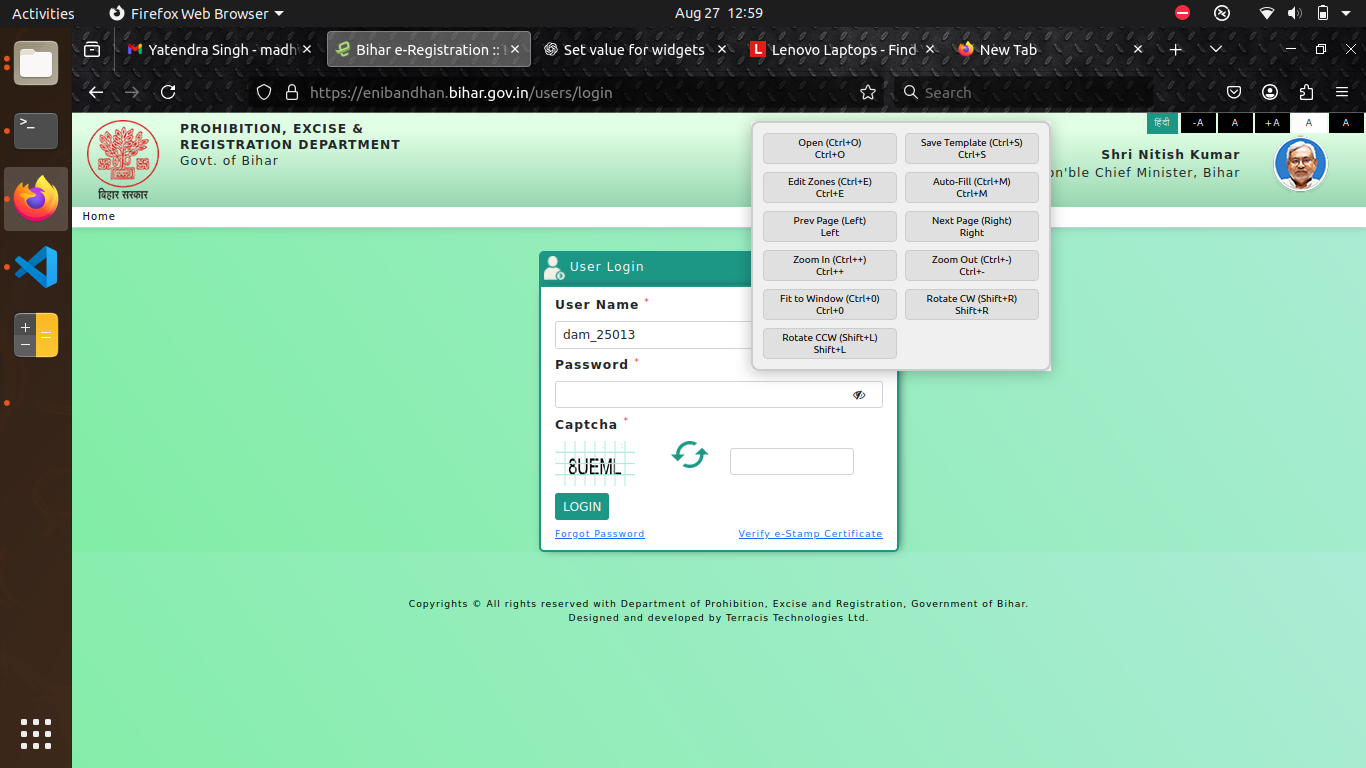Switch site language to Hindi

pos(1162,123)
